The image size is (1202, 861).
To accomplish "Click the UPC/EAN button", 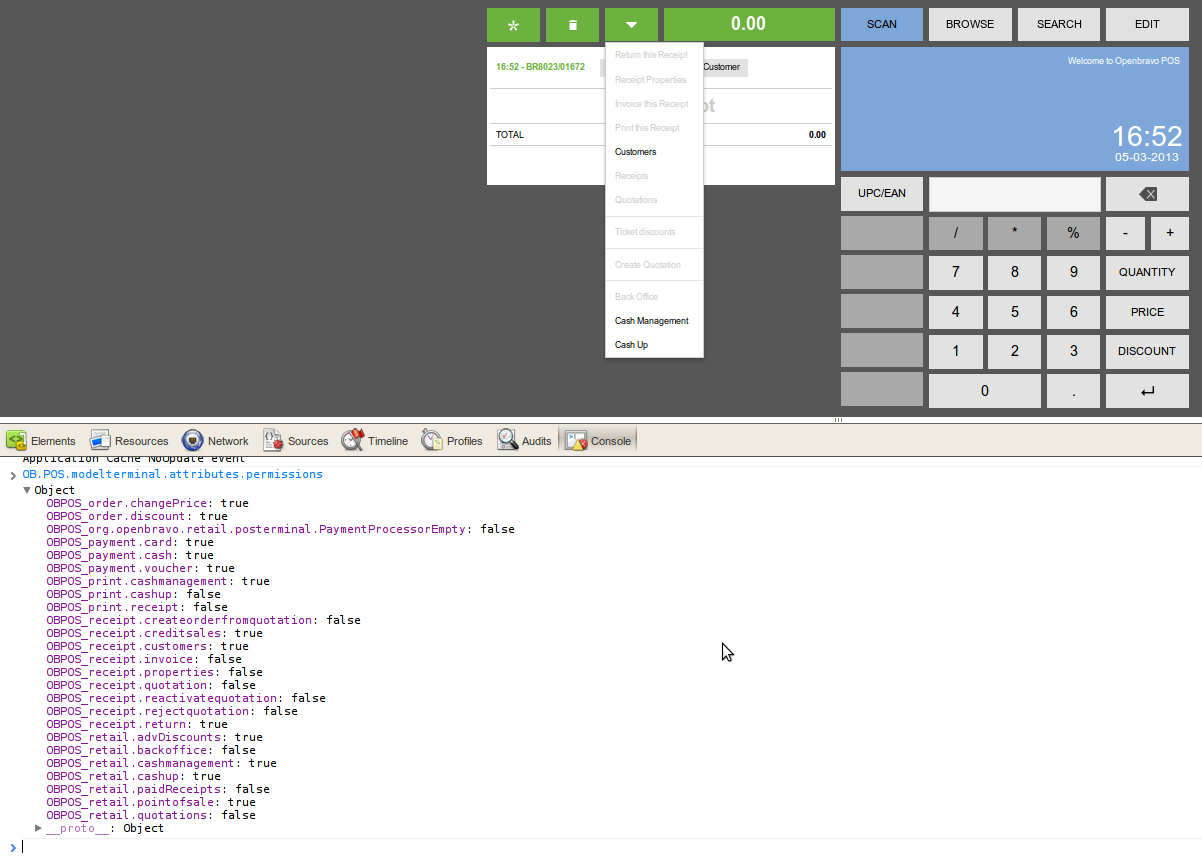I will click(x=881, y=193).
